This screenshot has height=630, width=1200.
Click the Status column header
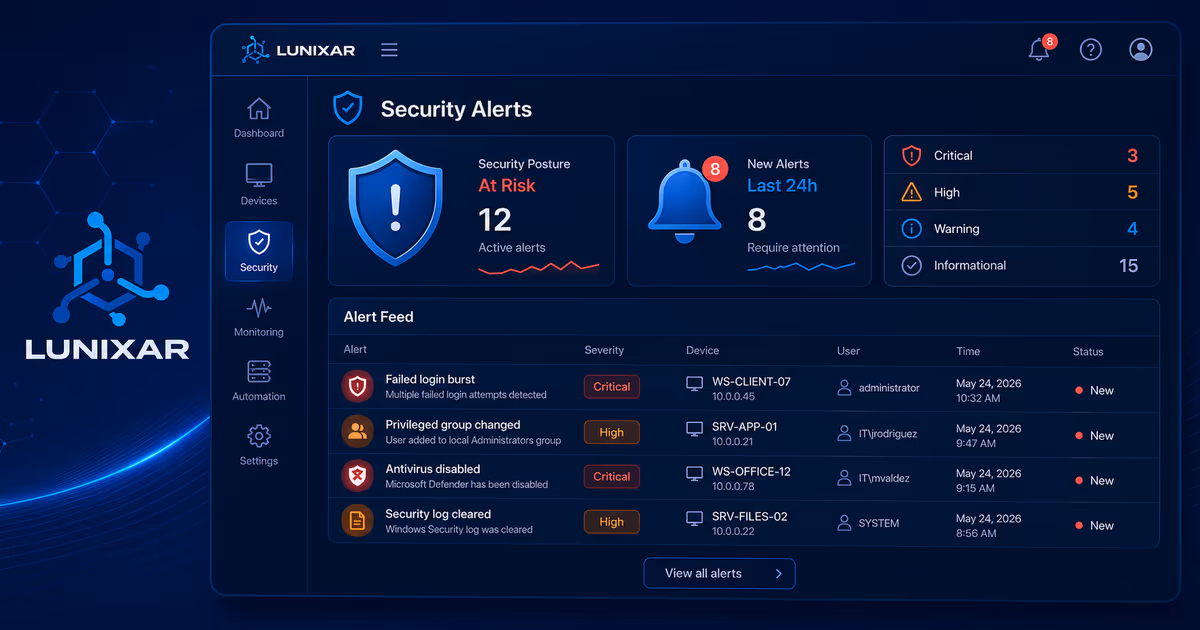click(1088, 351)
